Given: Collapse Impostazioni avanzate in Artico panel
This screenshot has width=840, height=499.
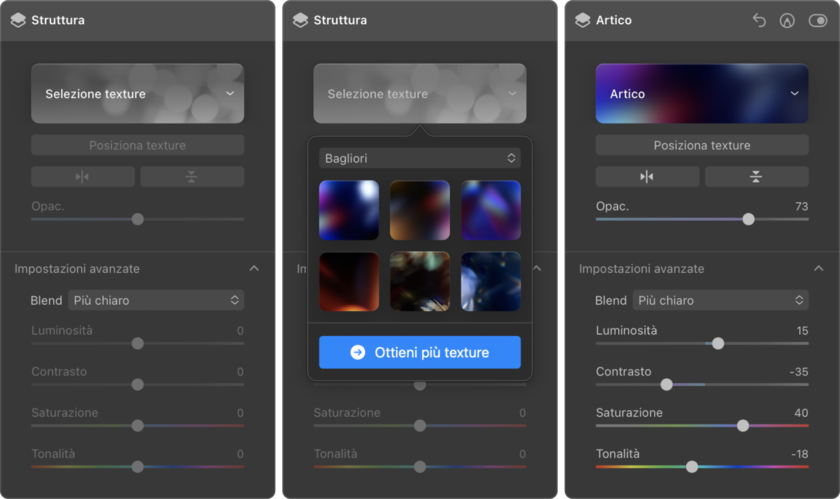Looking at the screenshot, I should [x=819, y=269].
